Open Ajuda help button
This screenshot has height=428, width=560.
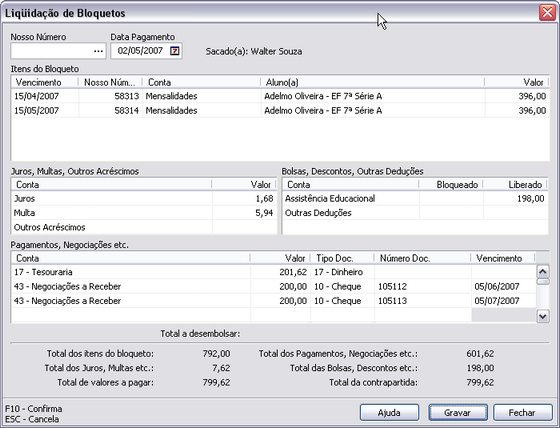(x=389, y=413)
